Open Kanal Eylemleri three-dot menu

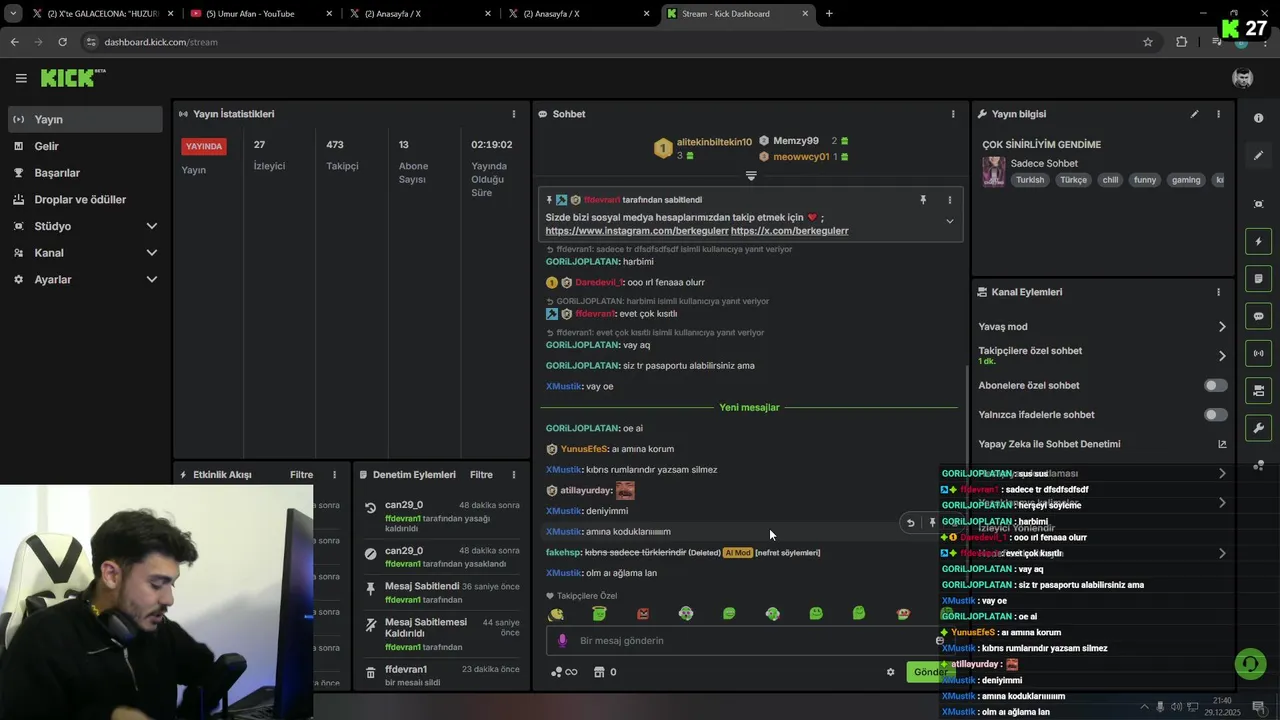(1218, 292)
